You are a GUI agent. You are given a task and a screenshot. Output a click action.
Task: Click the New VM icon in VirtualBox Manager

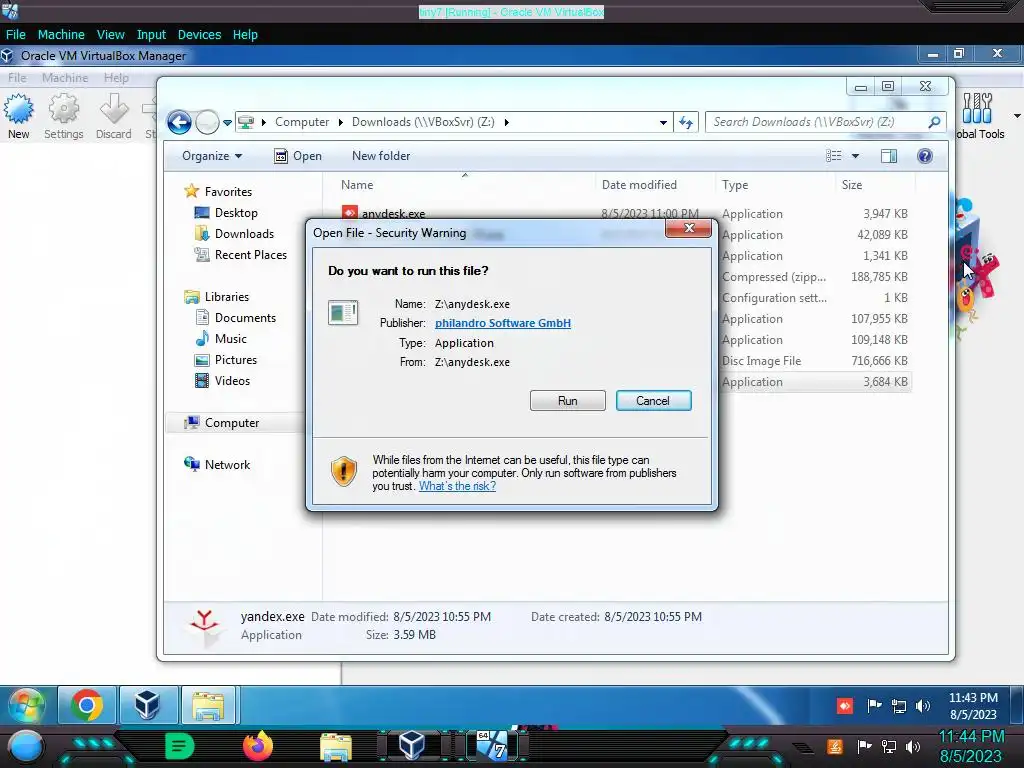(18, 116)
